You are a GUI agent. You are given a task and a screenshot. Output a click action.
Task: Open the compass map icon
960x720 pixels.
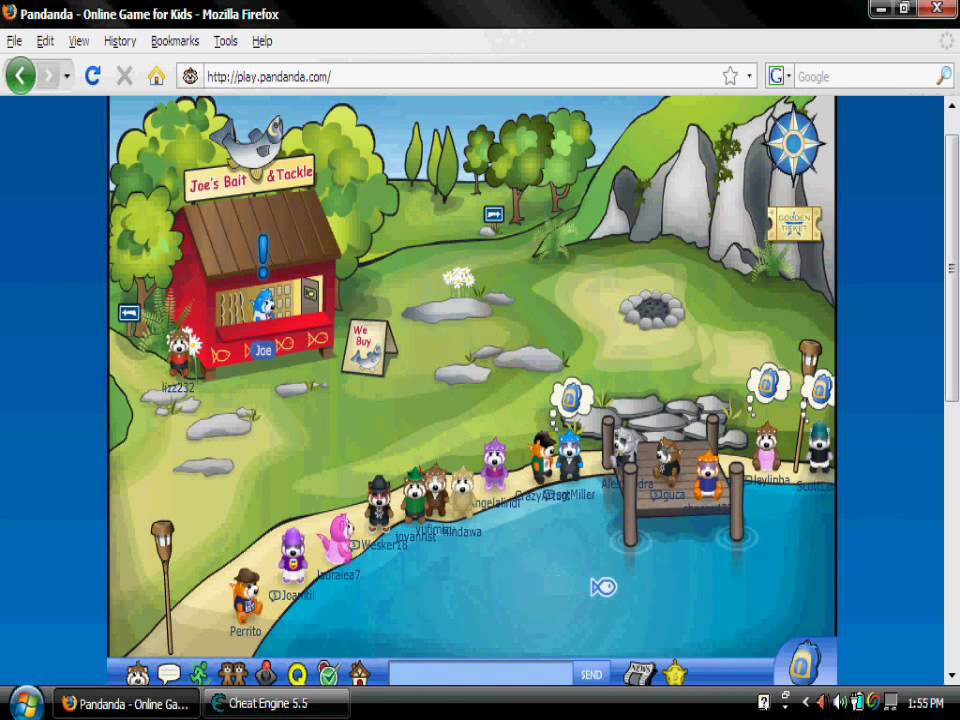click(793, 144)
